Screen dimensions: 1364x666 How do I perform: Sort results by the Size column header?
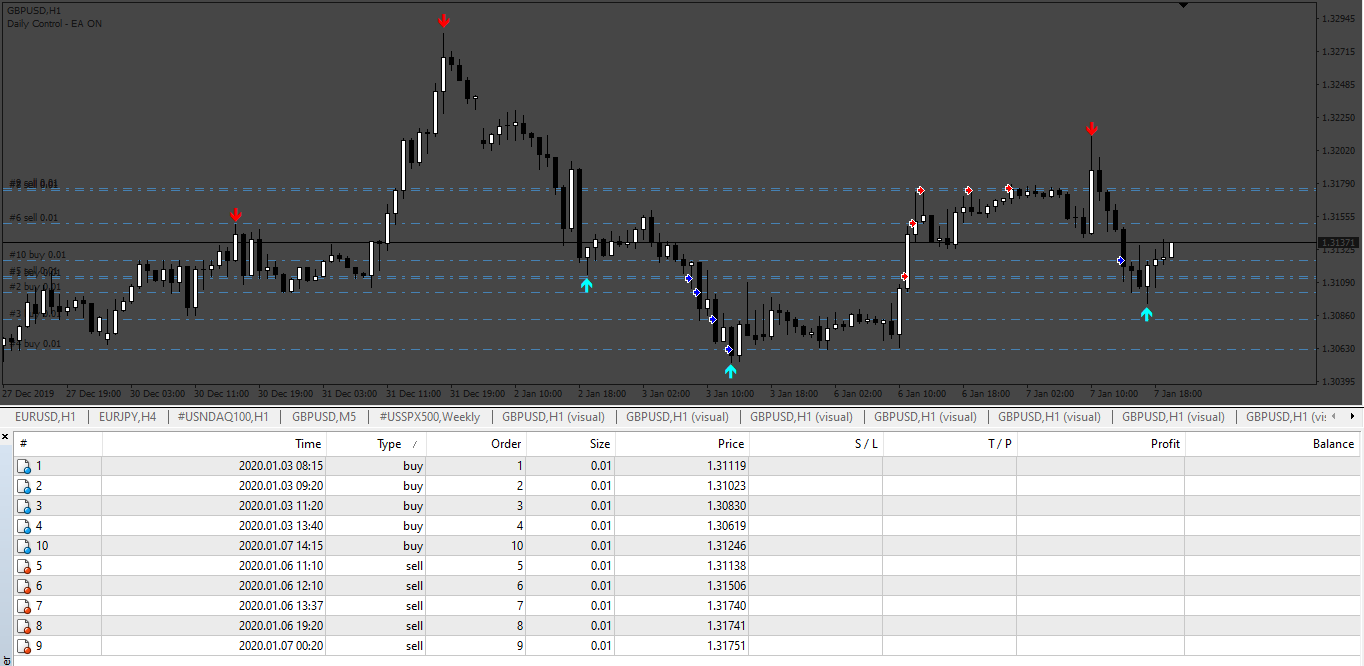(571, 444)
